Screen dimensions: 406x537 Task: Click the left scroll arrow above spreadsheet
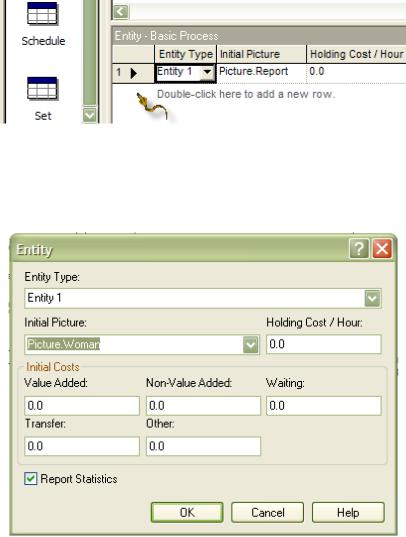point(120,12)
